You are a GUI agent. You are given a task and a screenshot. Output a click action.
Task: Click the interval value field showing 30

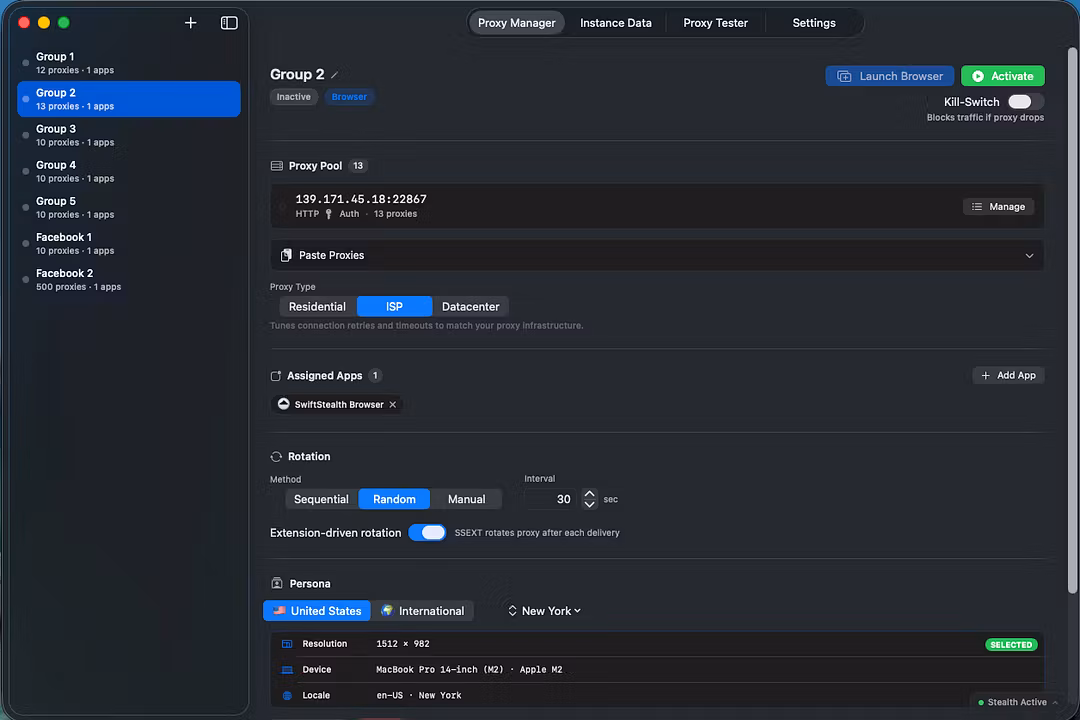click(550, 500)
